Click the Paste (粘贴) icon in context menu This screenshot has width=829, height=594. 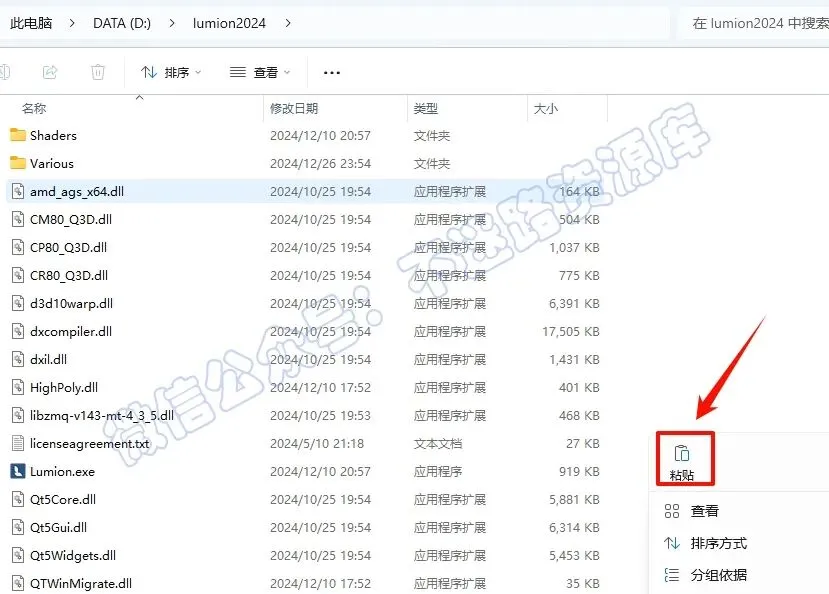[x=681, y=454]
